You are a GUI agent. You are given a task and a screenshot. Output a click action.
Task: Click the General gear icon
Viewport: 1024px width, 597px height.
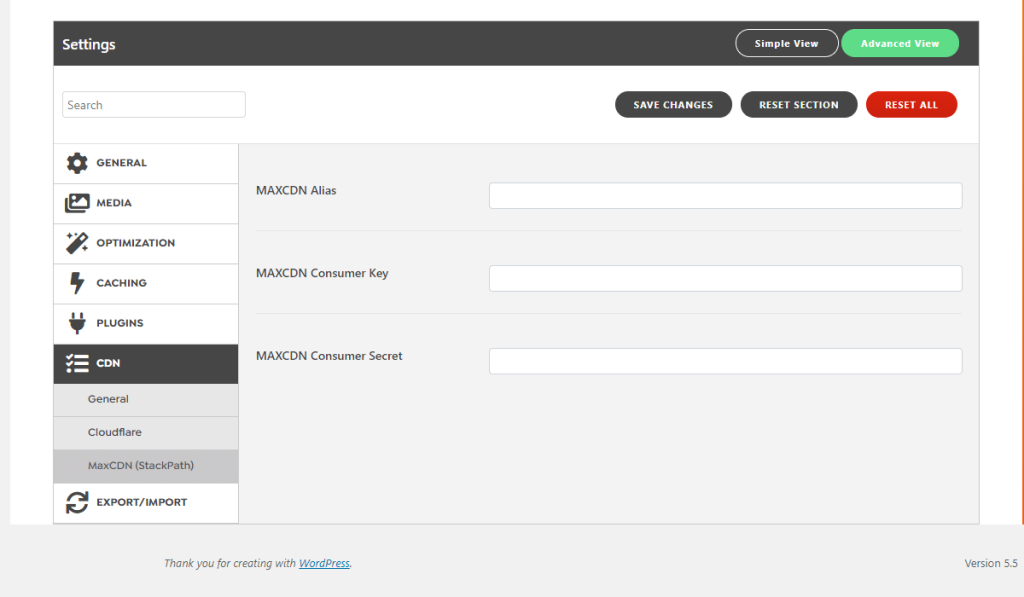pyautogui.click(x=77, y=163)
